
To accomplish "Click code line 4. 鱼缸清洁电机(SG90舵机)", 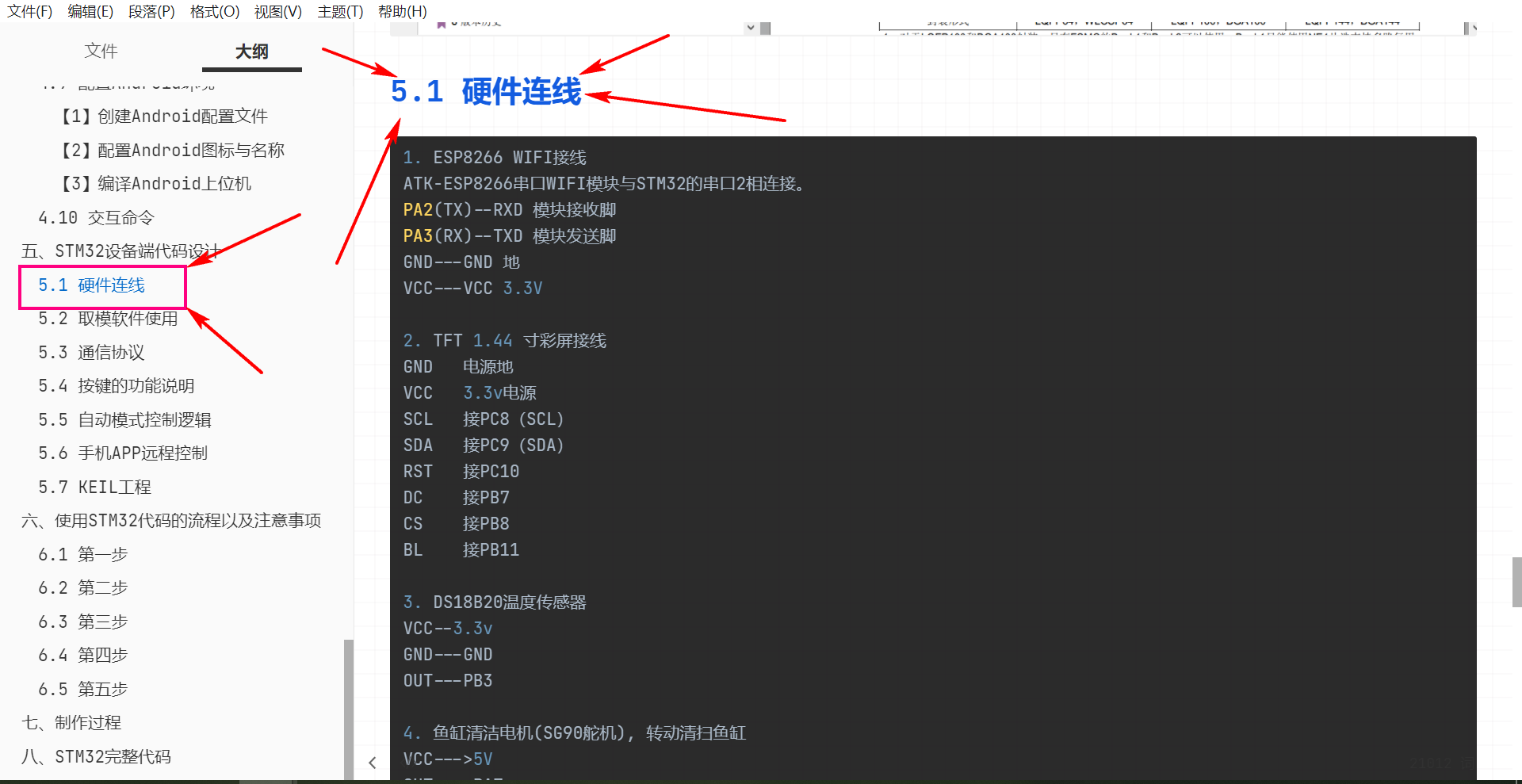I will point(575,733).
